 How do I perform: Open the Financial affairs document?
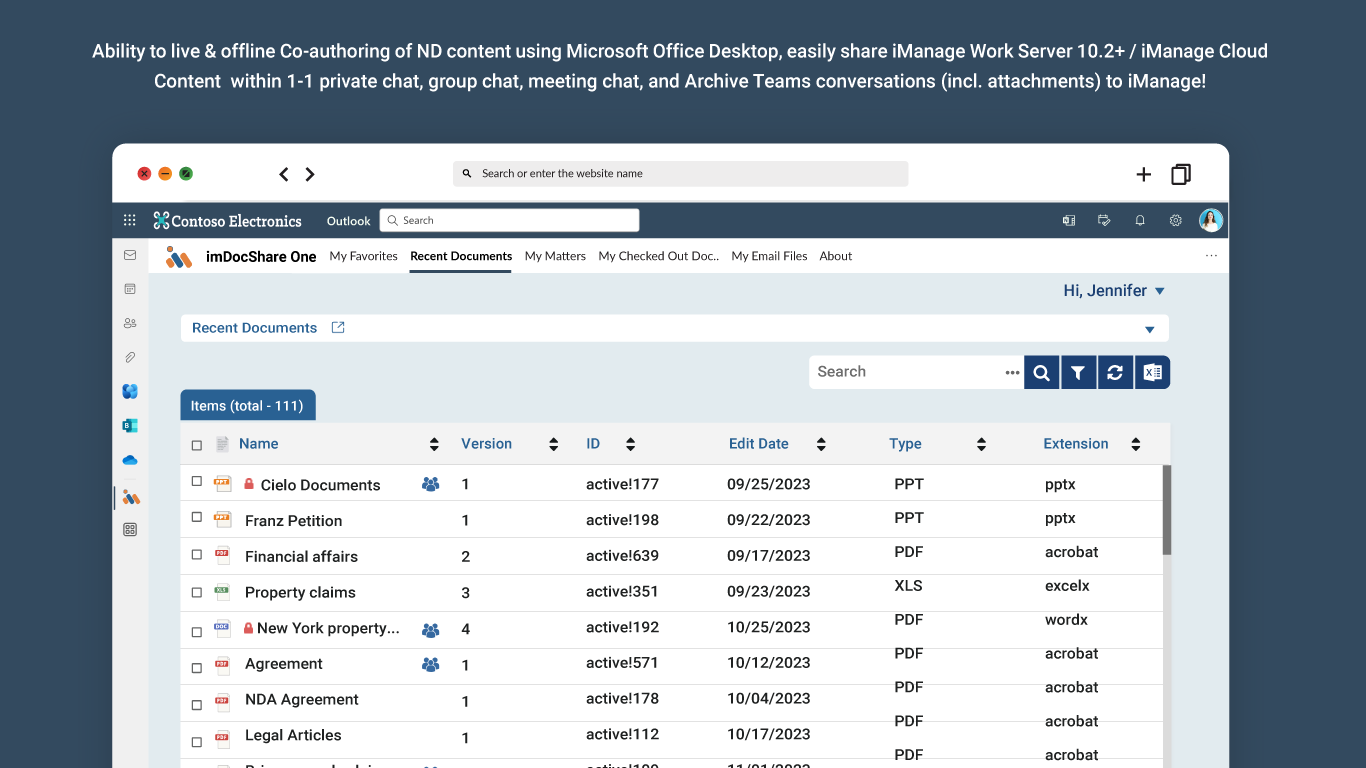tap(301, 557)
